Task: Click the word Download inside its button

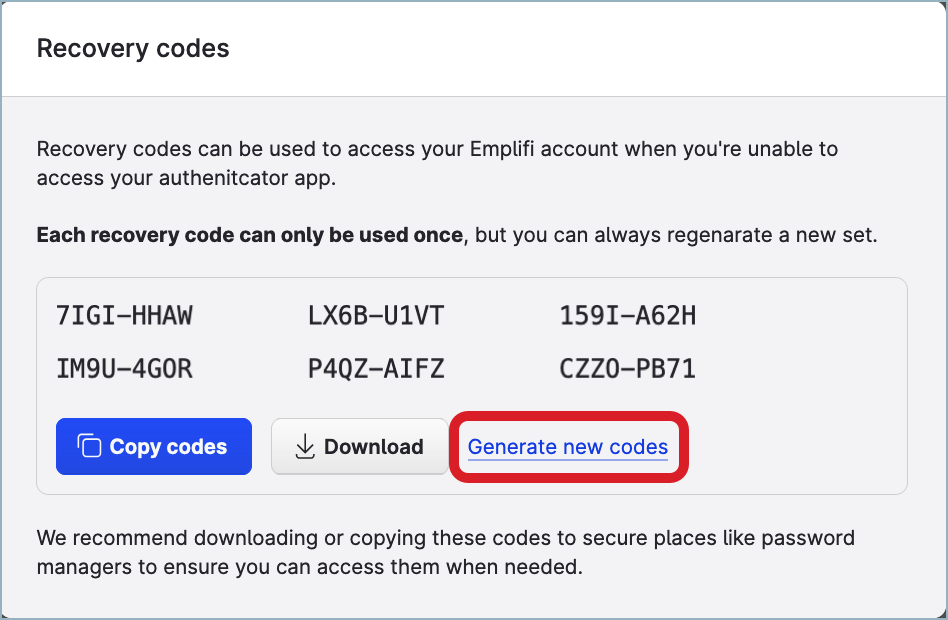Action: coord(374,446)
